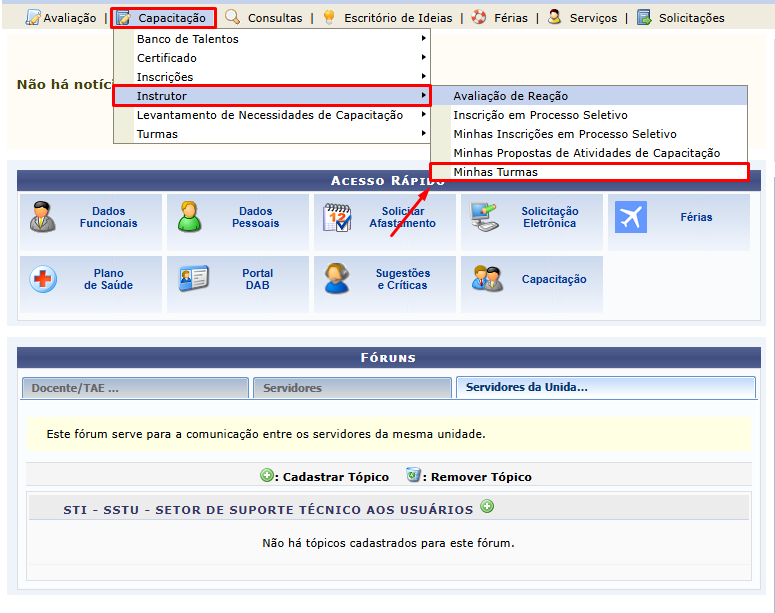Click the Avaliação pencil icon

33,17
